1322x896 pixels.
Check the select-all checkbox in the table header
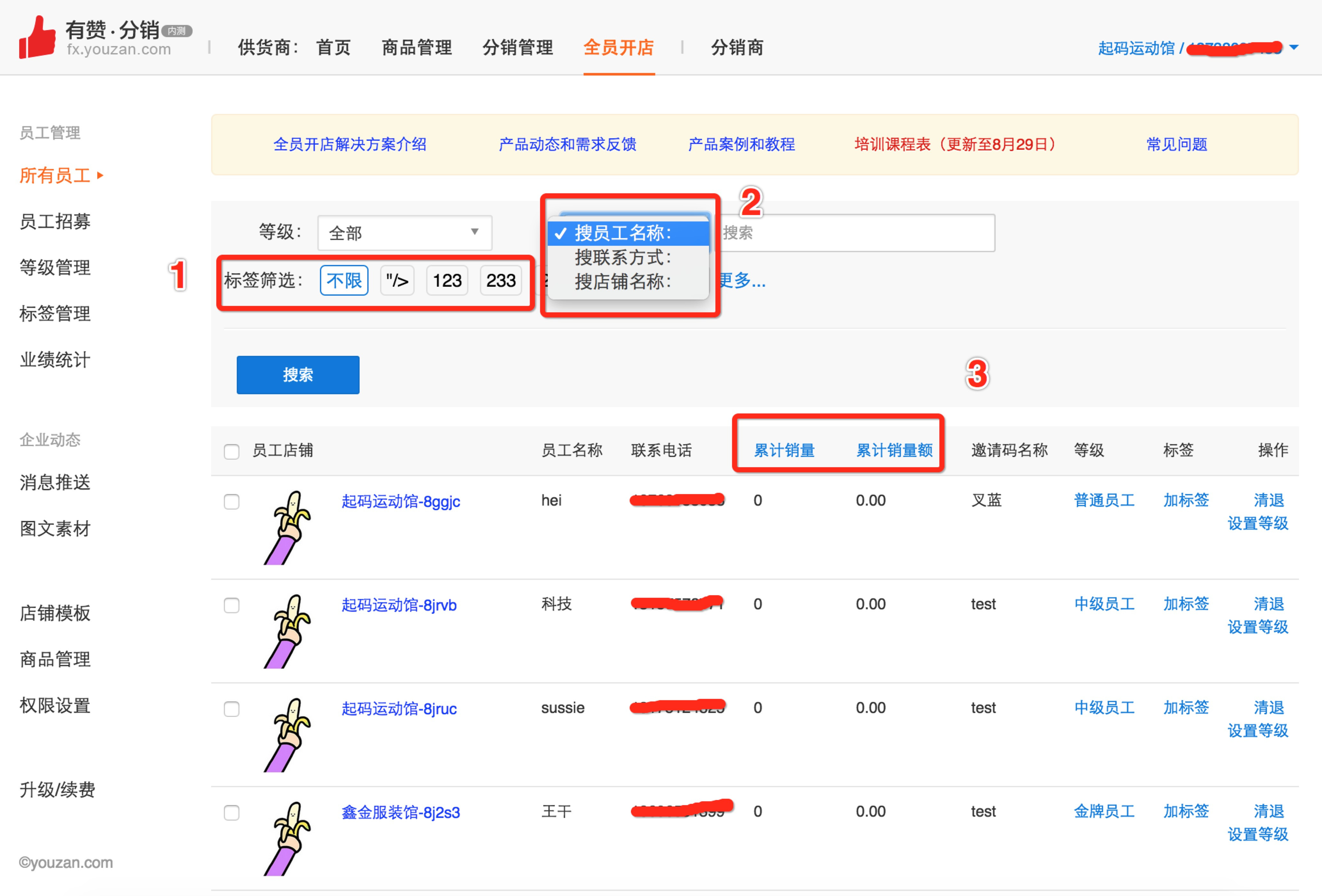232,451
